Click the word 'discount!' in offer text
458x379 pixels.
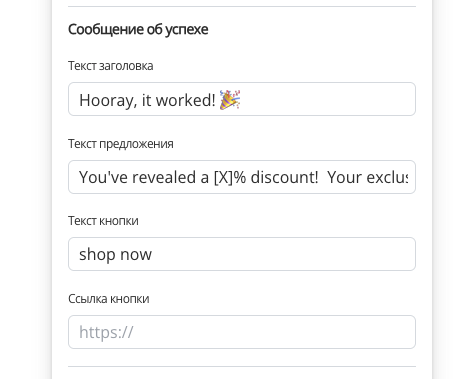[x=284, y=177]
